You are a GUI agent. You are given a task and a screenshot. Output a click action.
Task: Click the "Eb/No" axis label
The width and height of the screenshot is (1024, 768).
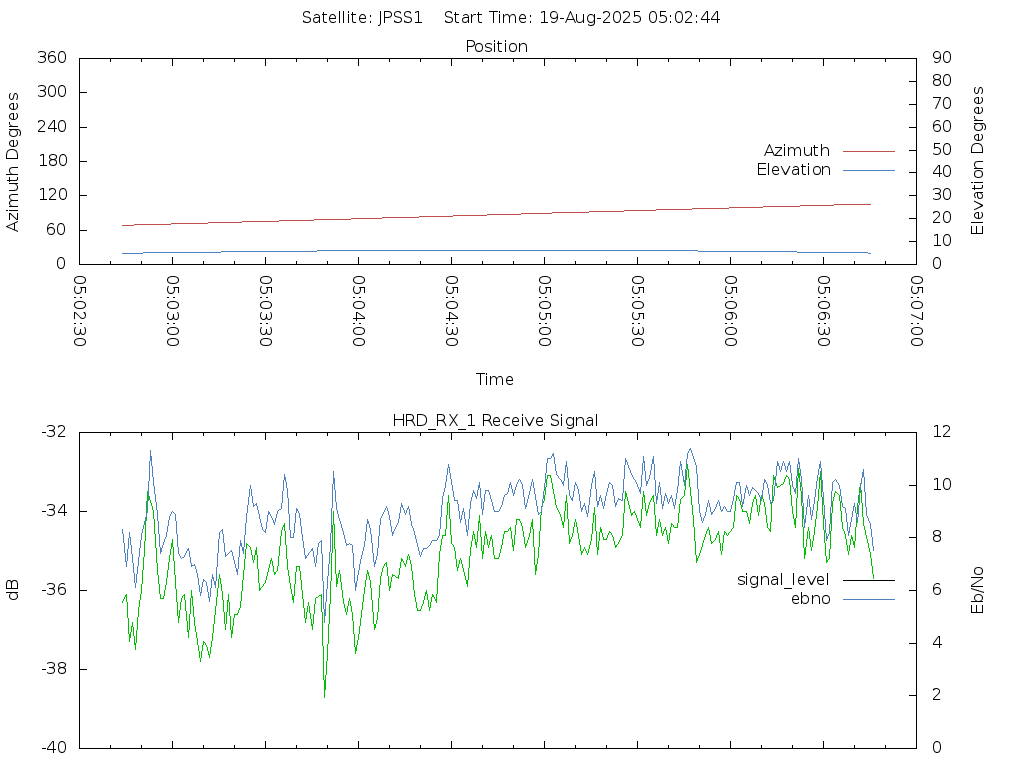pos(977,590)
